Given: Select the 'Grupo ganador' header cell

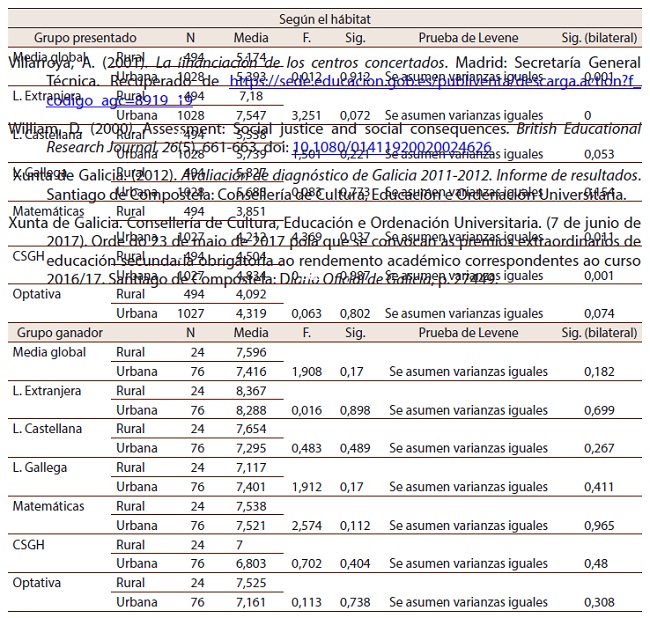Looking at the screenshot, I should click(60, 332).
